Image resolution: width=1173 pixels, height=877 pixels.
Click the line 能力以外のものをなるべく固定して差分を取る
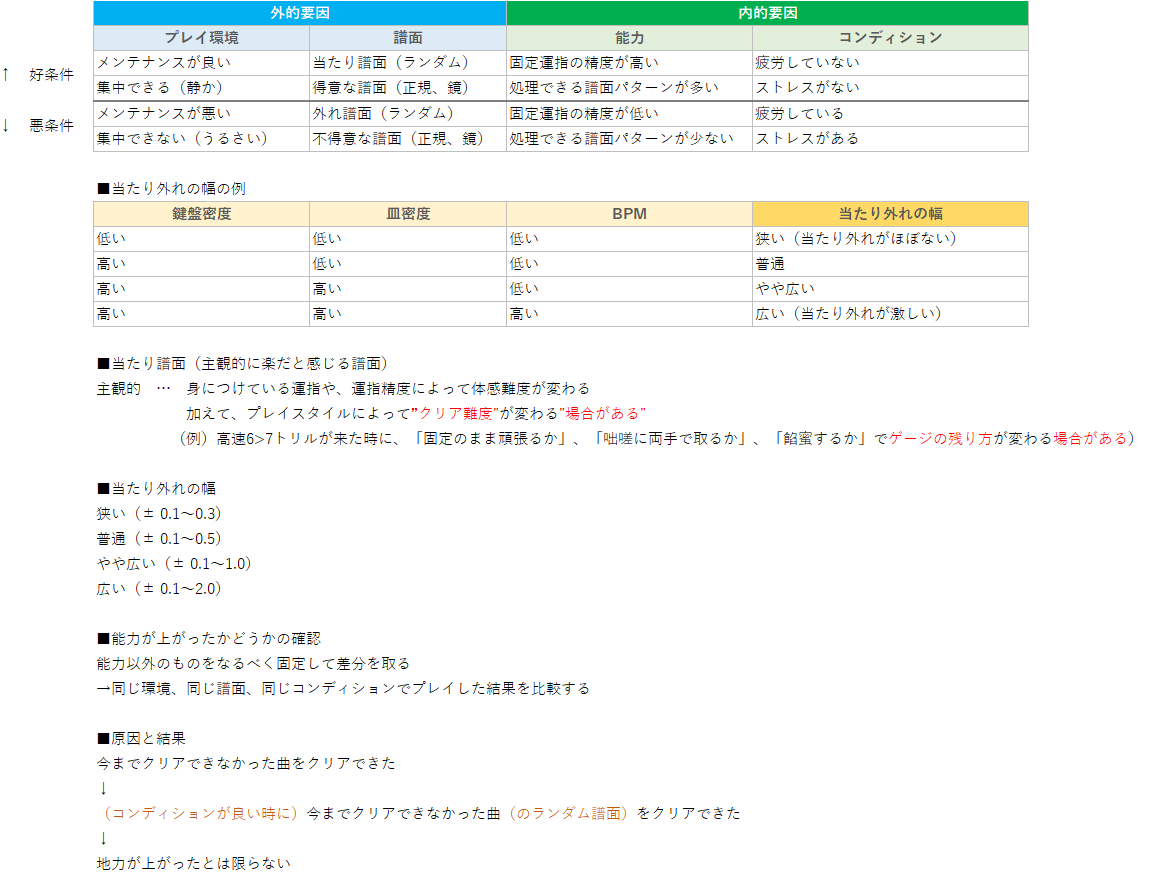click(254, 664)
